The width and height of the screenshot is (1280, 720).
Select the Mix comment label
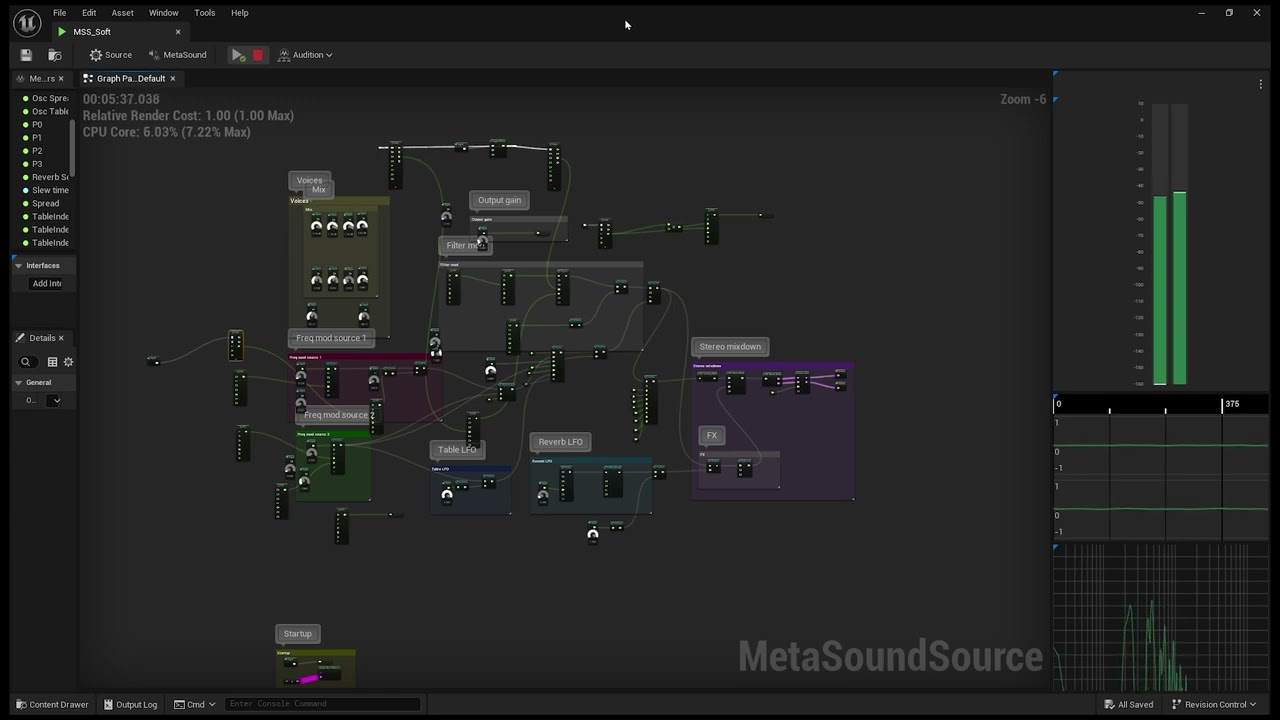coord(319,190)
